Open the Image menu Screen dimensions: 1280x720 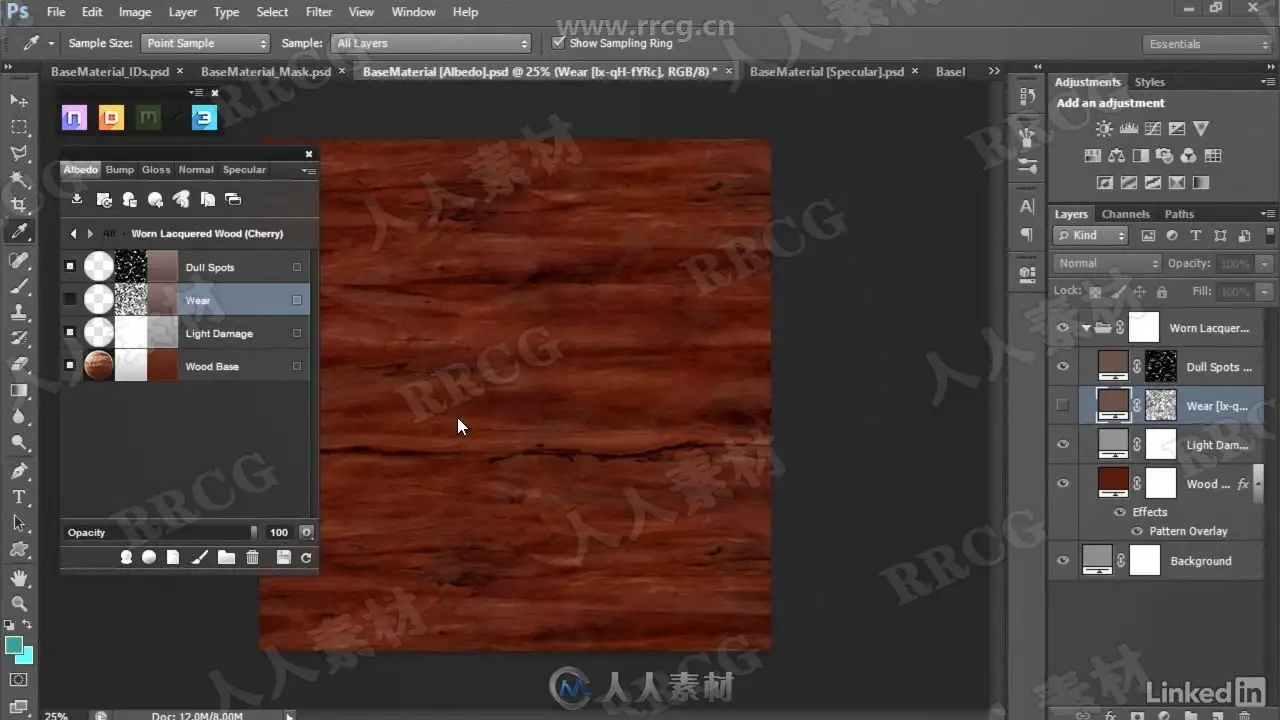click(135, 12)
